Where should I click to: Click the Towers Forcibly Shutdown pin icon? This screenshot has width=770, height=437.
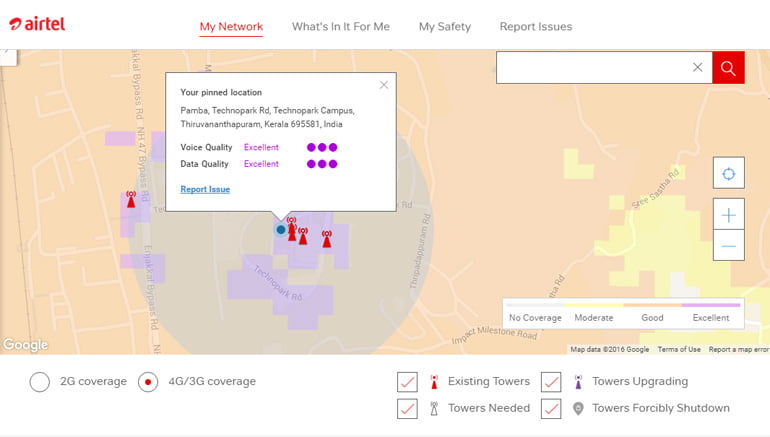(578, 409)
